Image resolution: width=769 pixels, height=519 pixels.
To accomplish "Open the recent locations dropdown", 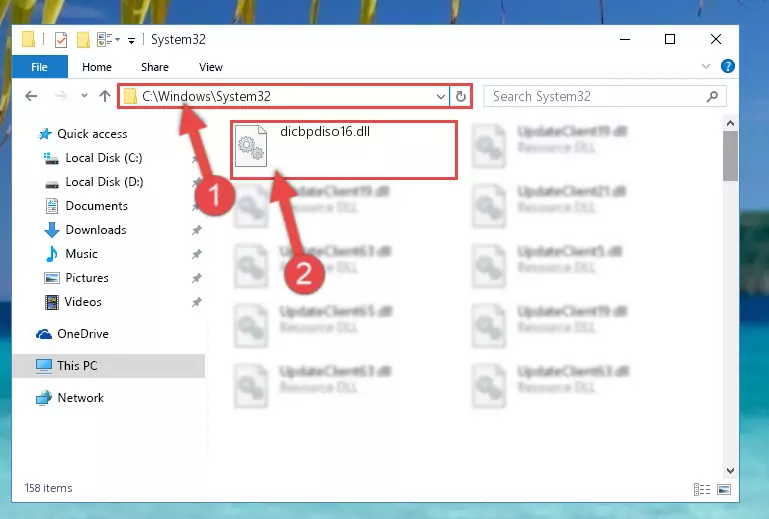I will point(84,96).
